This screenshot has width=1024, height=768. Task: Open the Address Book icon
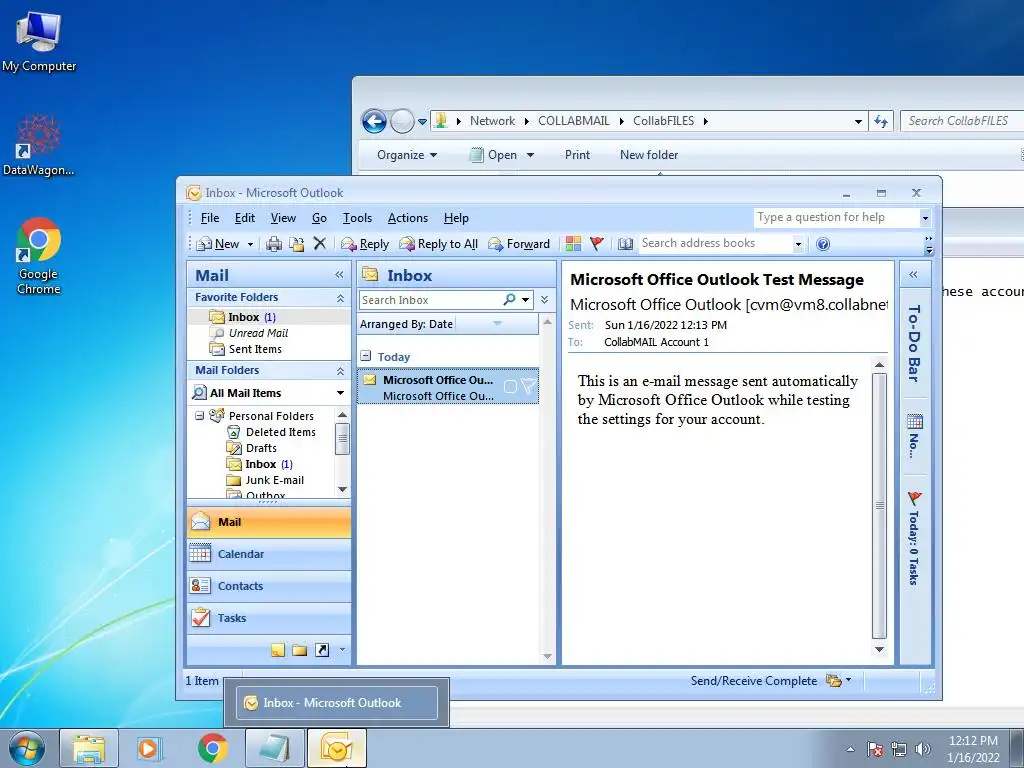click(626, 244)
